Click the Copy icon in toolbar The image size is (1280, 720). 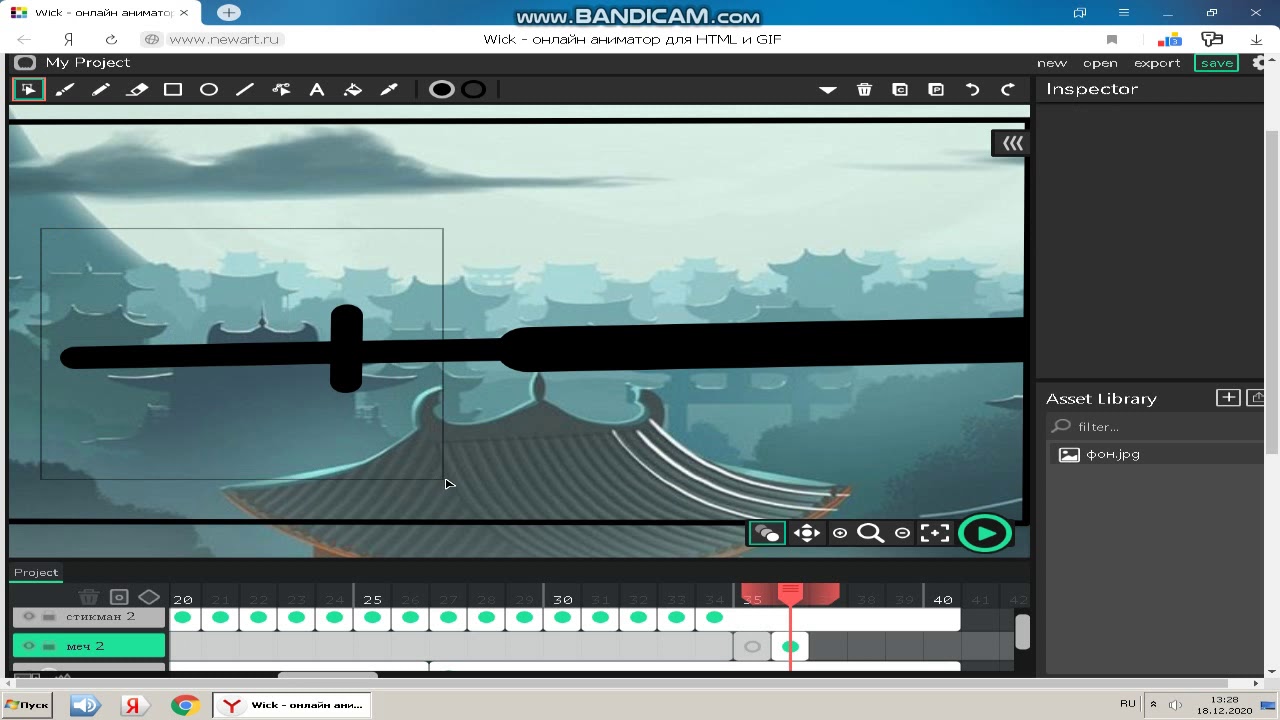[900, 89]
